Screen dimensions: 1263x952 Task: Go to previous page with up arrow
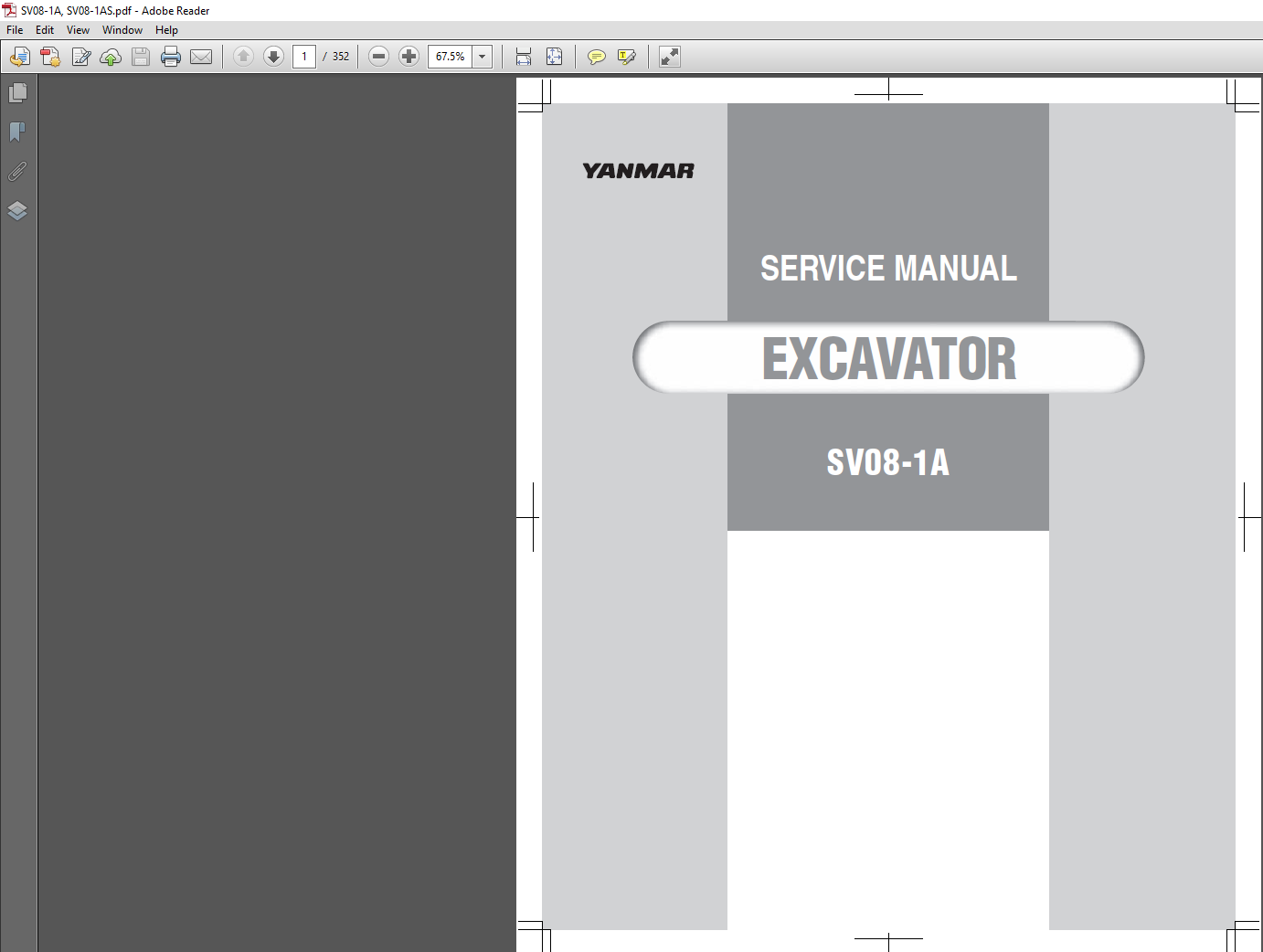point(243,57)
